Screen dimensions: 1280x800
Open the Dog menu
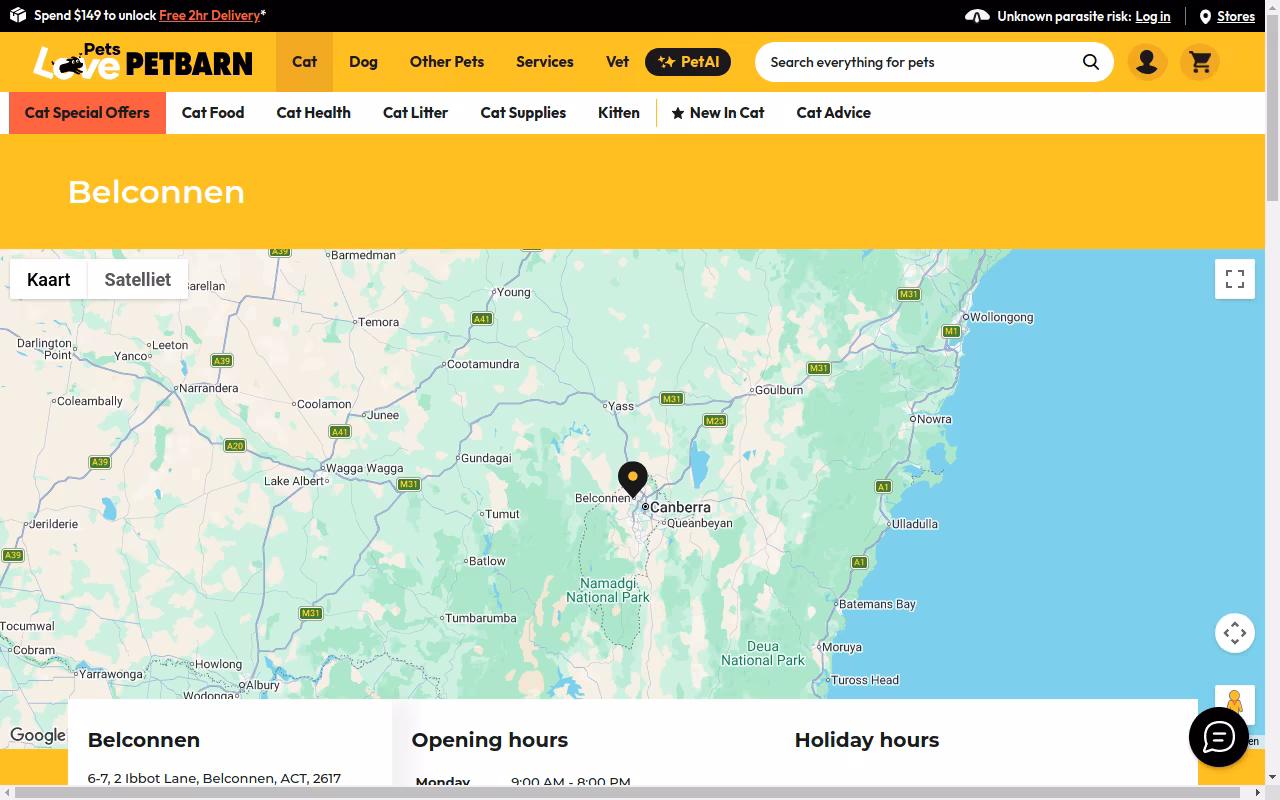point(363,62)
